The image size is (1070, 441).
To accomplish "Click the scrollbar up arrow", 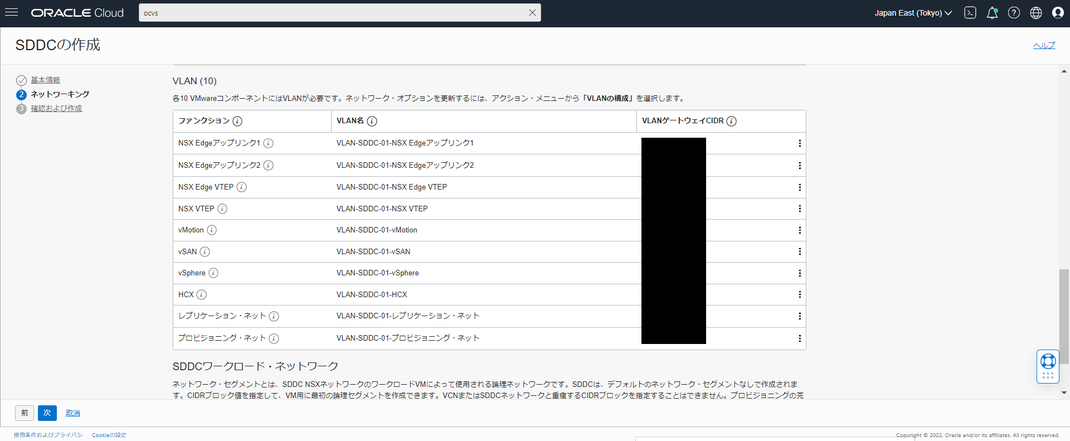I will click(1063, 70).
